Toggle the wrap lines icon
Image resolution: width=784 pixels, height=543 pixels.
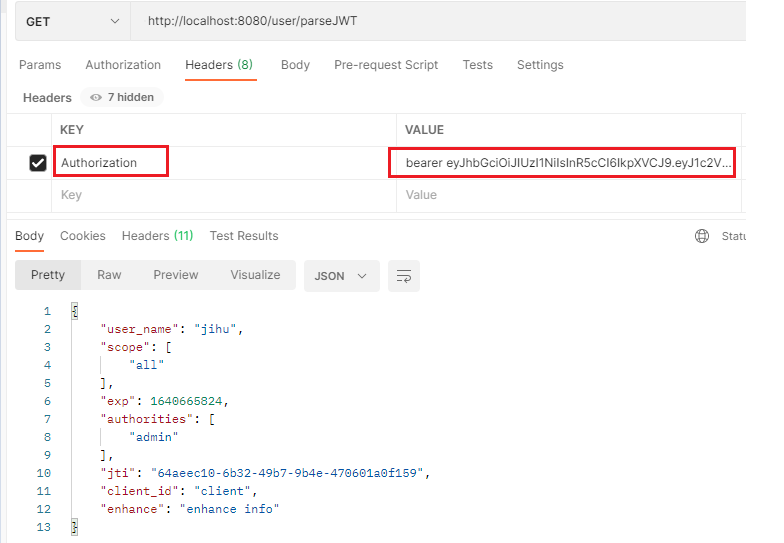click(x=404, y=276)
